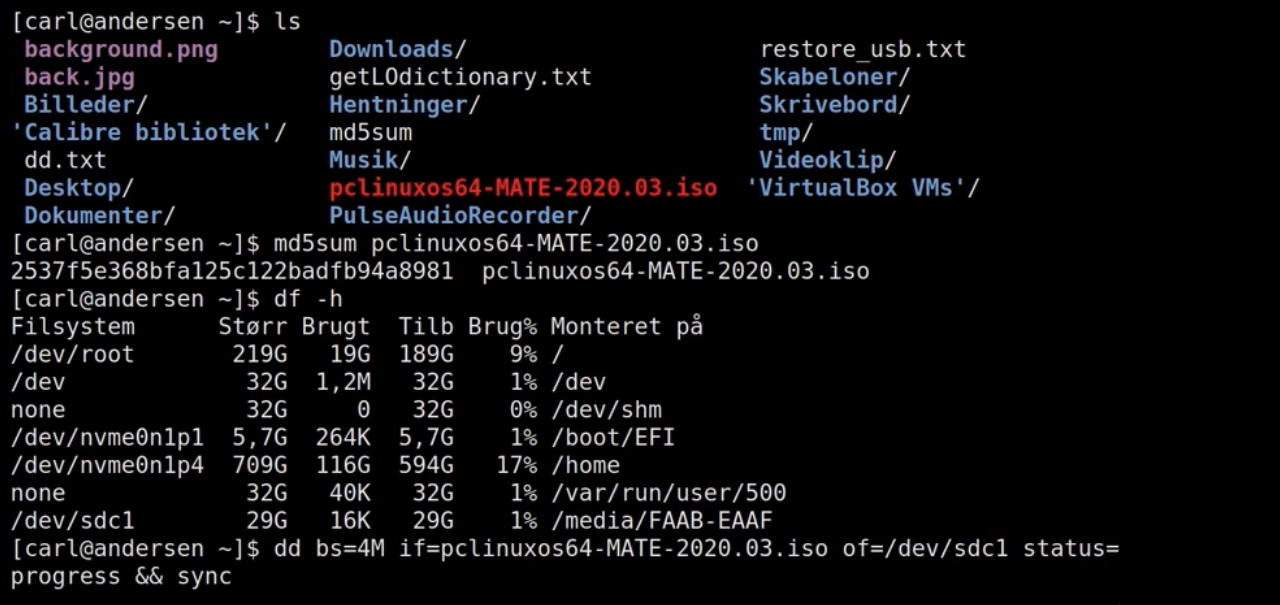Click restore_usb.txt in the listing
Image resolution: width=1280 pixels, height=605 pixels.
pyautogui.click(x=862, y=49)
